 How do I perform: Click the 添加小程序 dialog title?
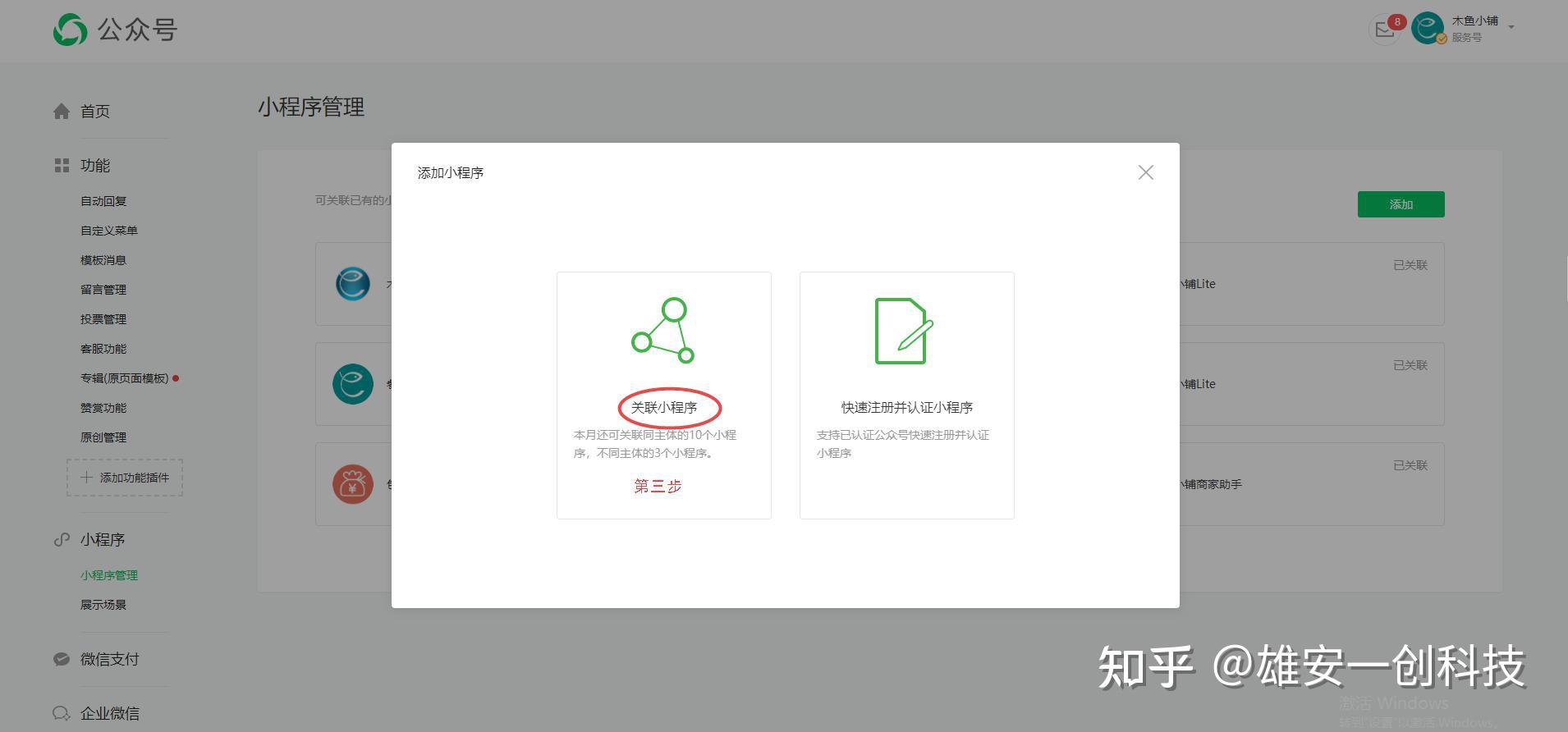click(x=451, y=172)
